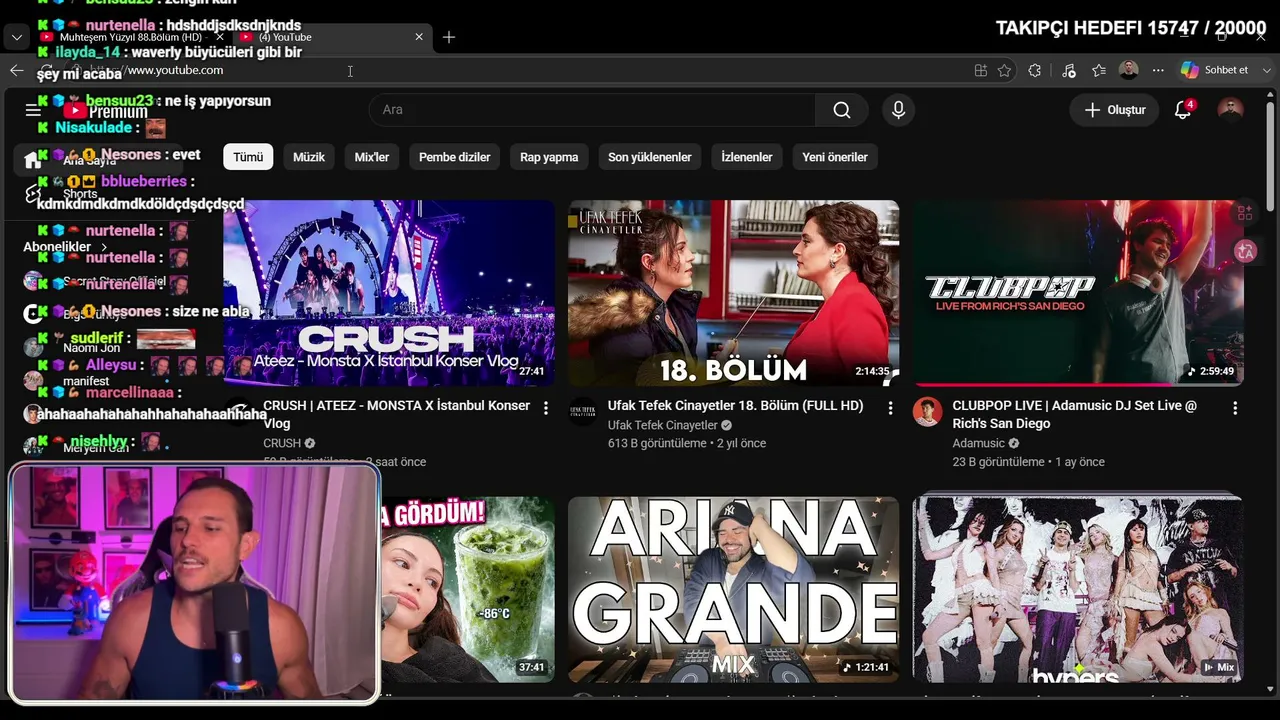Start voice search with the microphone
1280x720 pixels.
click(898, 110)
